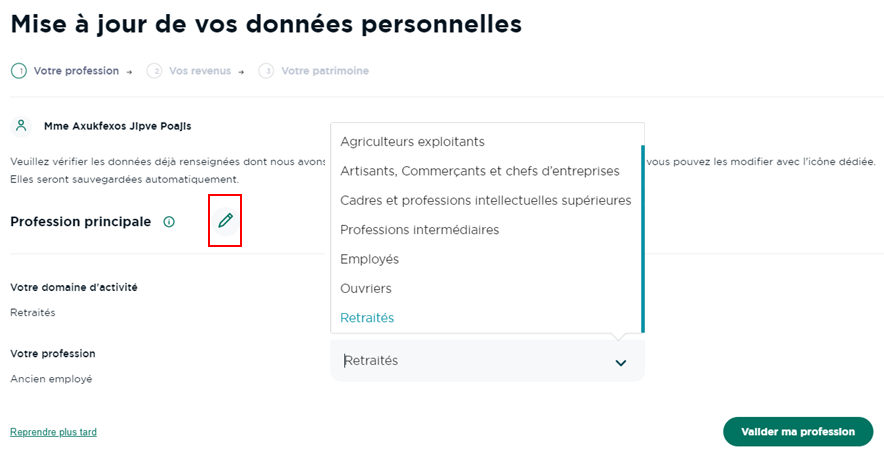The width and height of the screenshot is (884, 472).
Task: Go to the Votre profession step
Action: pyautogui.click(x=76, y=71)
